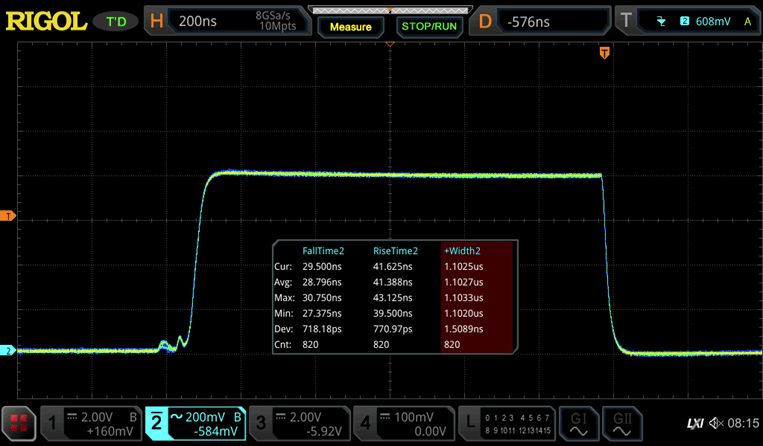Image resolution: width=763 pixels, height=446 pixels.
Task: Toggle the active channel 2 200mV label
Action: [x=194, y=424]
